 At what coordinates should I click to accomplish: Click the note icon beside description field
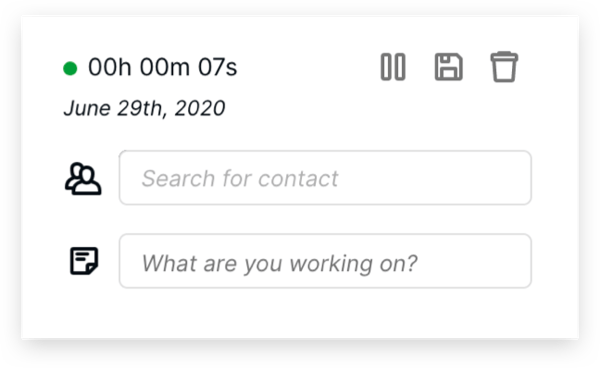(84, 261)
